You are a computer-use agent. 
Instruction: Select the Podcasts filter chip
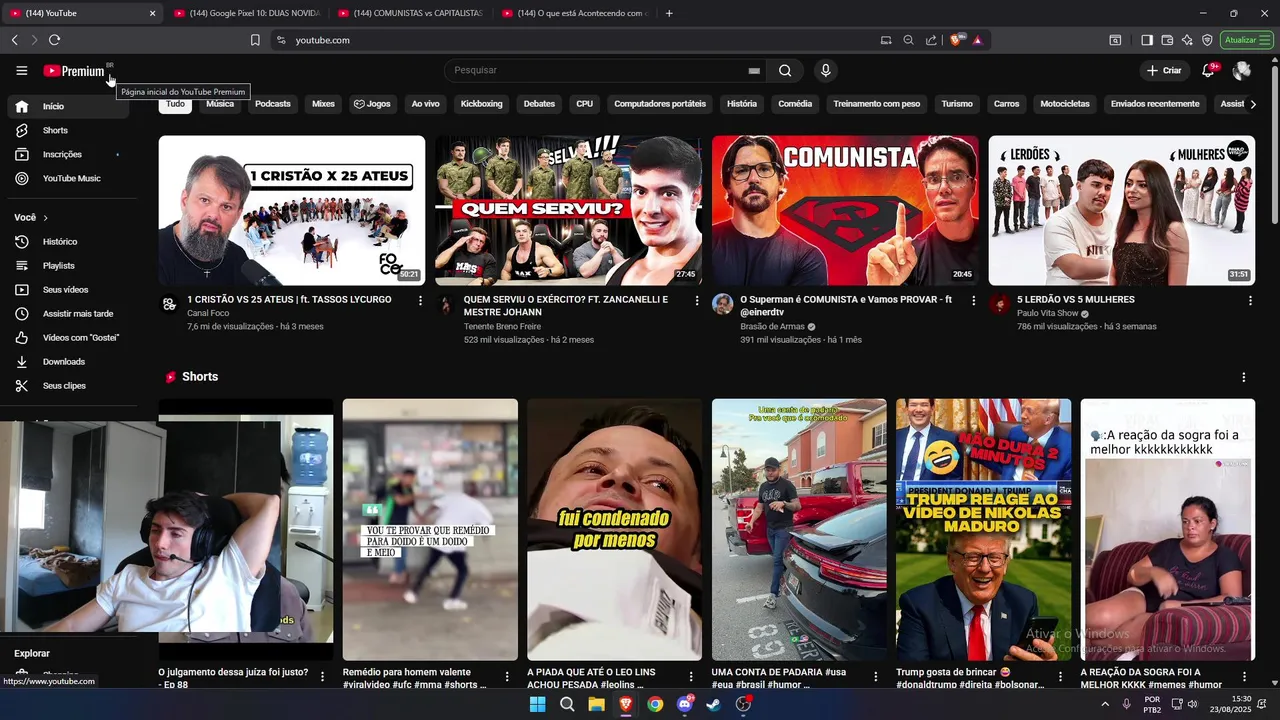273,104
